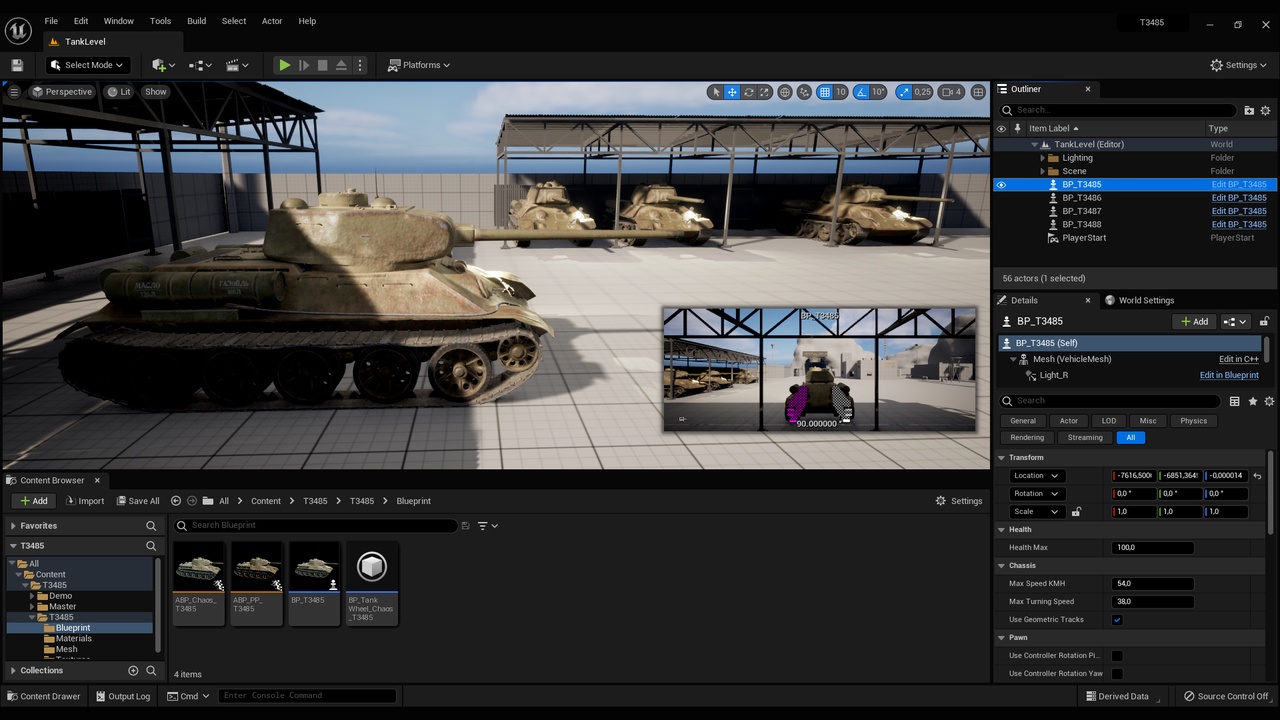1280x720 pixels.
Task: Click the eject from player button
Action: [341, 65]
